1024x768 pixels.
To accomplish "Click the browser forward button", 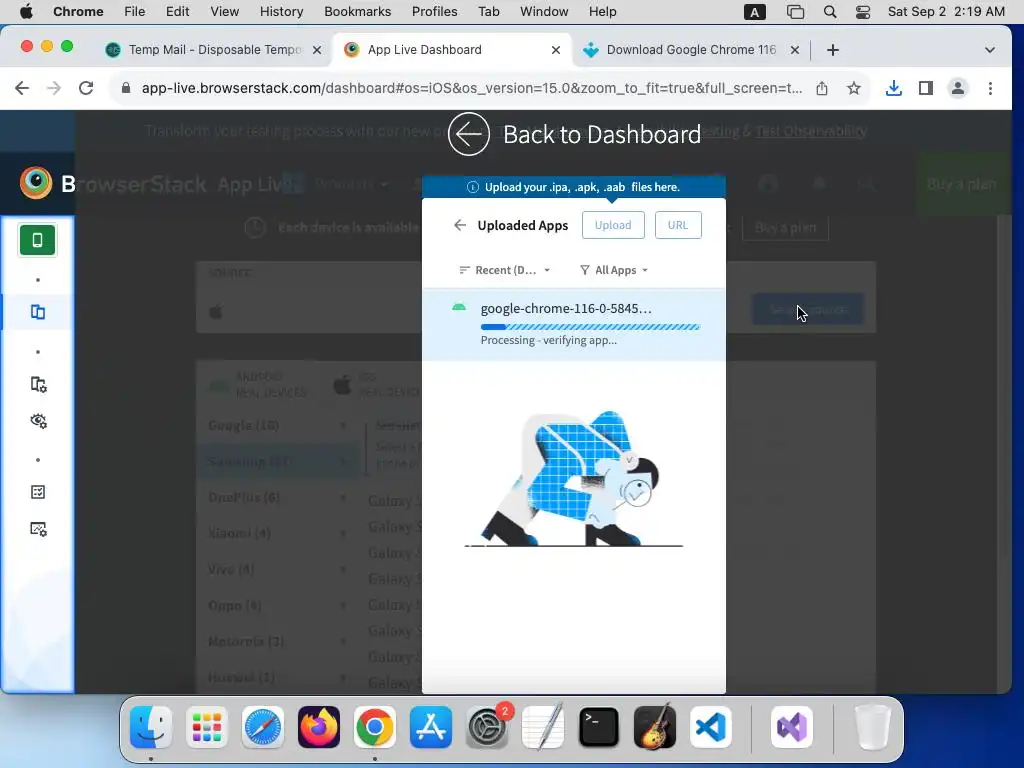I will tap(54, 88).
